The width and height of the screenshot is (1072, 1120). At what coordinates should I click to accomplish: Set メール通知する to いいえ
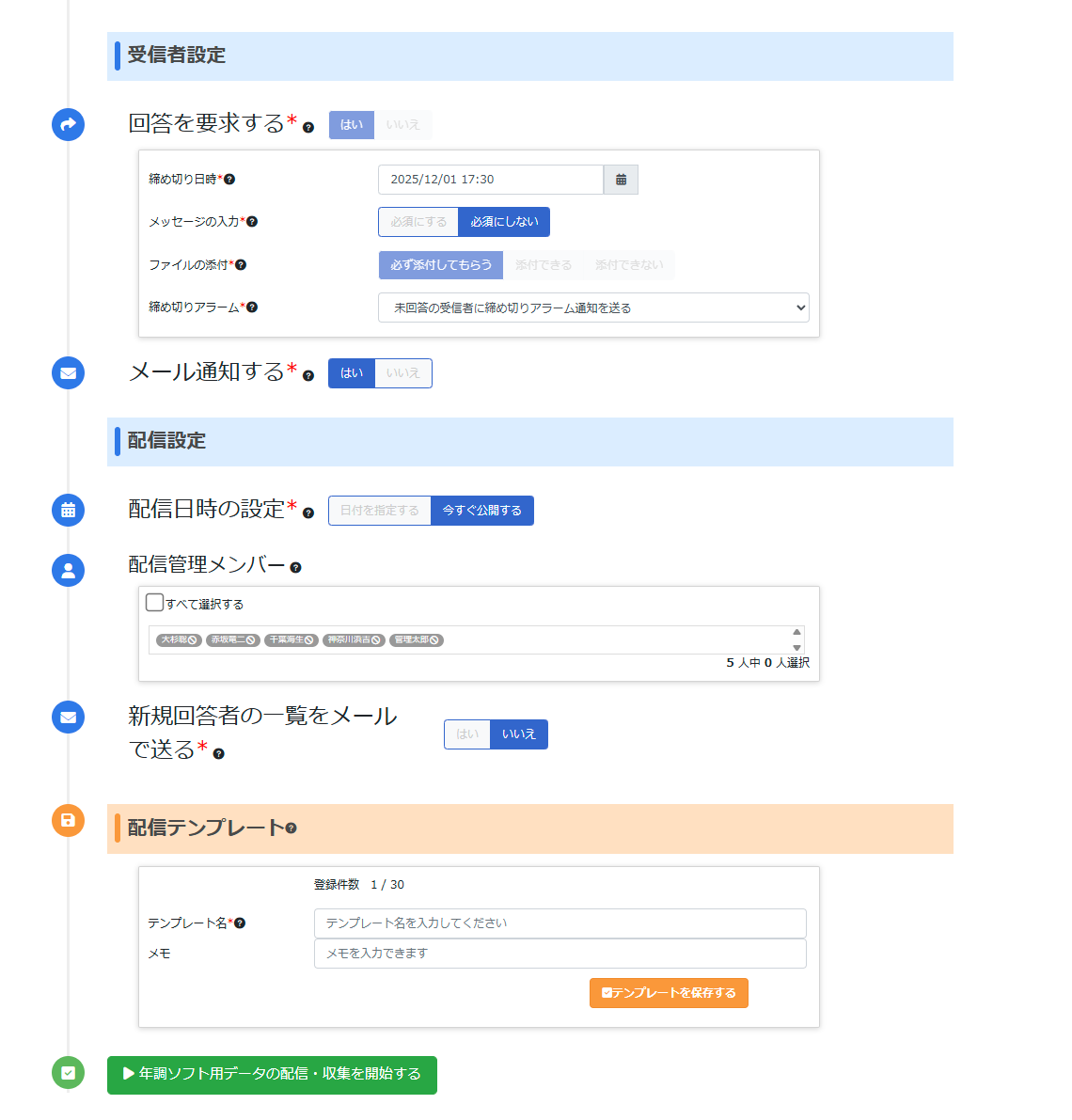402,373
